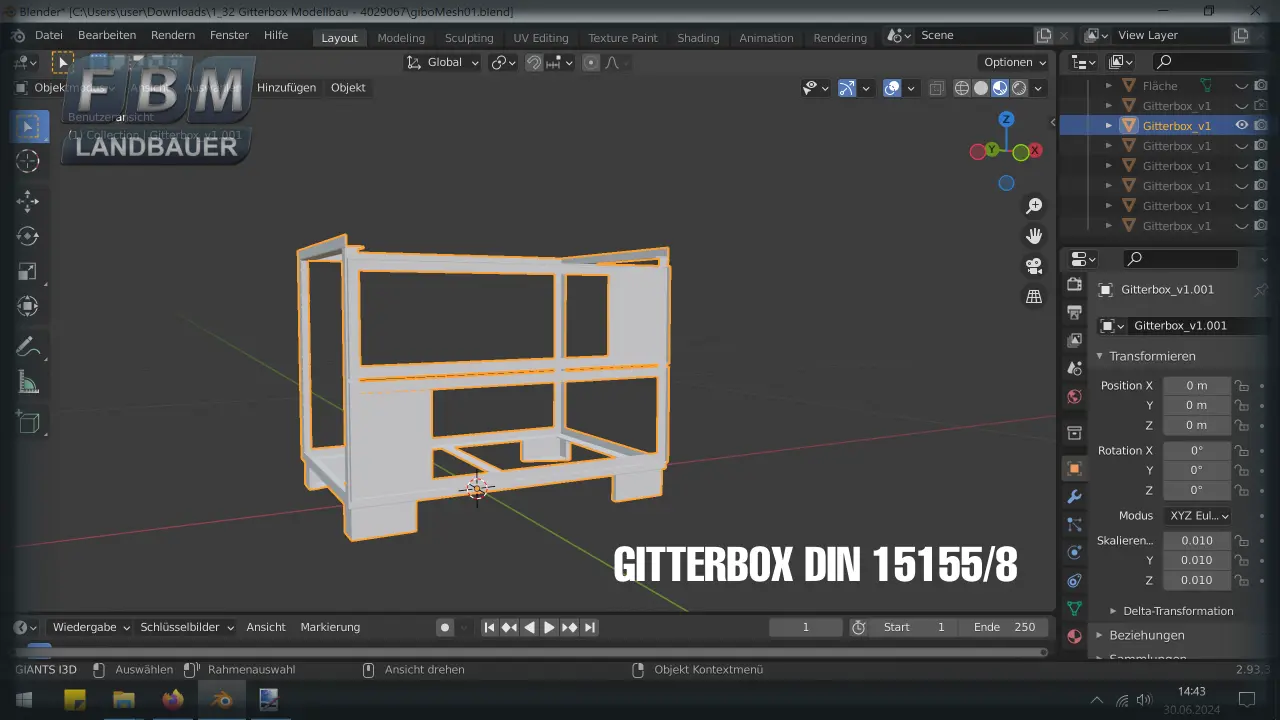Click the Skalieren X value field
The width and height of the screenshot is (1280, 720).
[x=1196, y=541]
